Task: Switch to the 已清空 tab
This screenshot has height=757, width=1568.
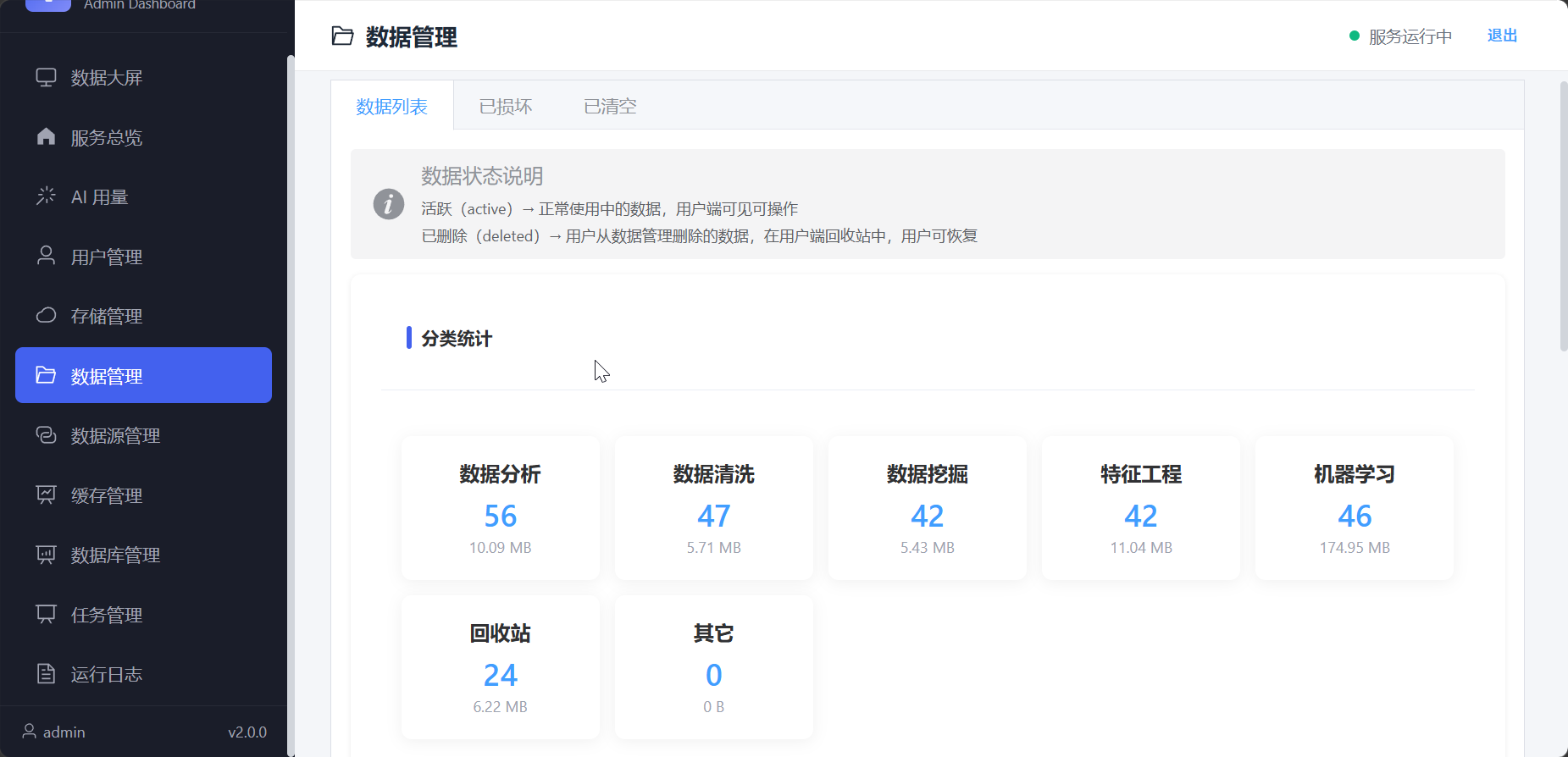Action: [610, 106]
